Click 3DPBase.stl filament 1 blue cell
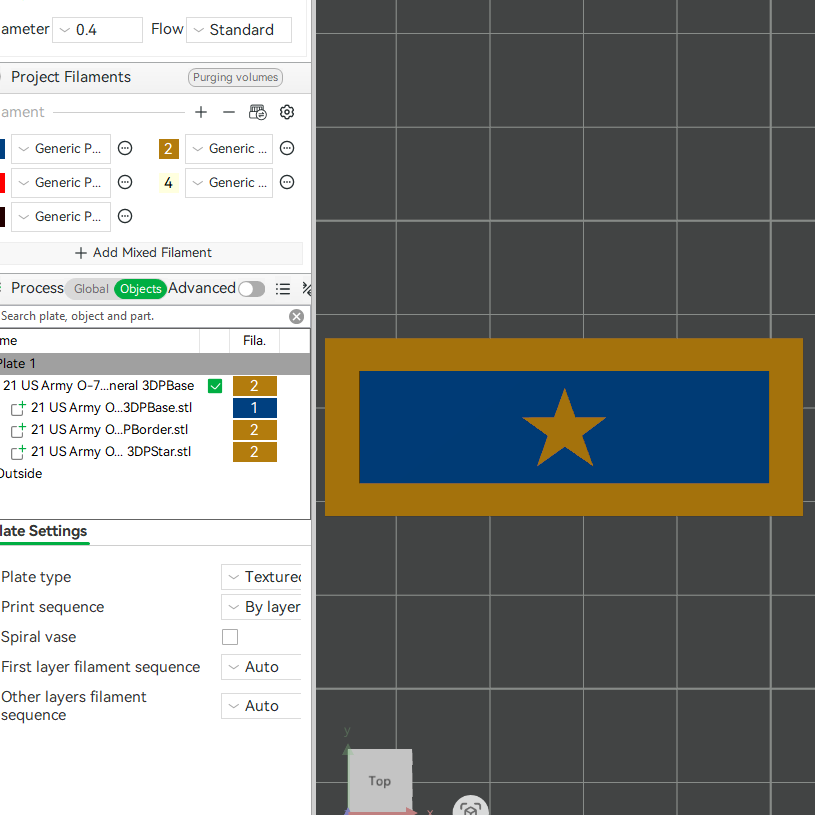The height and width of the screenshot is (815, 815). [255, 408]
